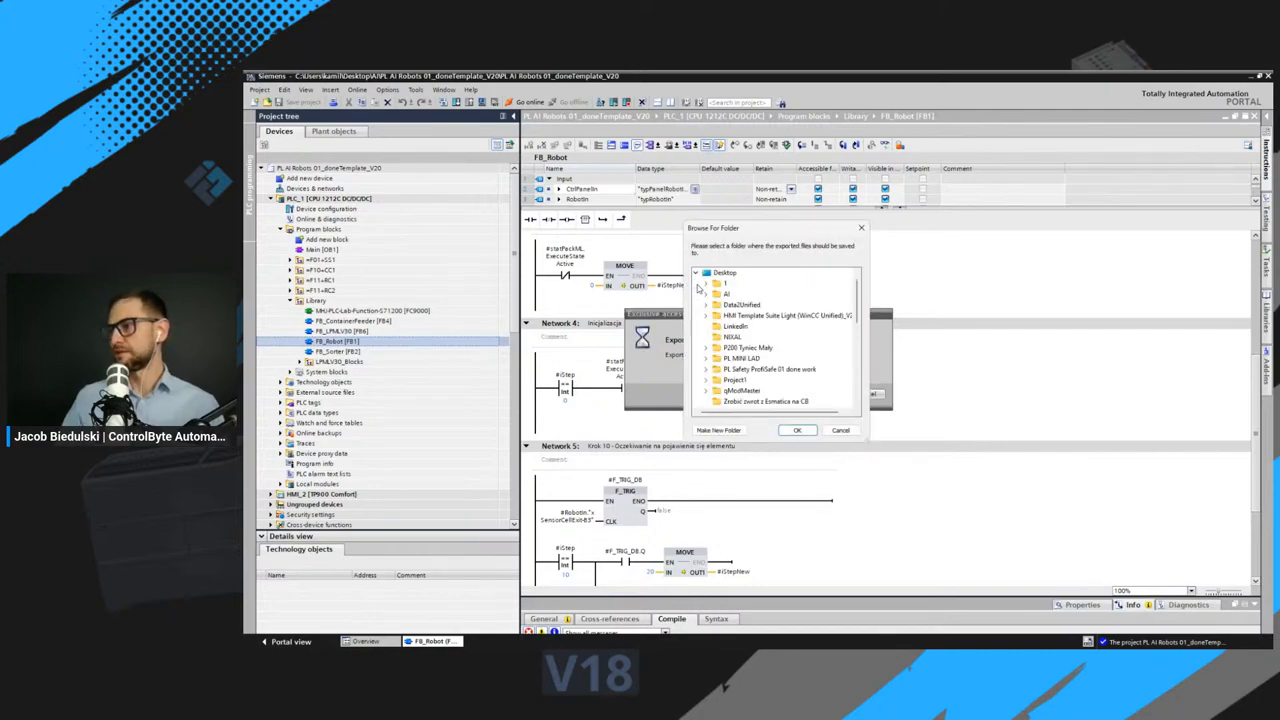The width and height of the screenshot is (1280, 720).
Task: Switch to the Plant objects tab
Action: (334, 131)
